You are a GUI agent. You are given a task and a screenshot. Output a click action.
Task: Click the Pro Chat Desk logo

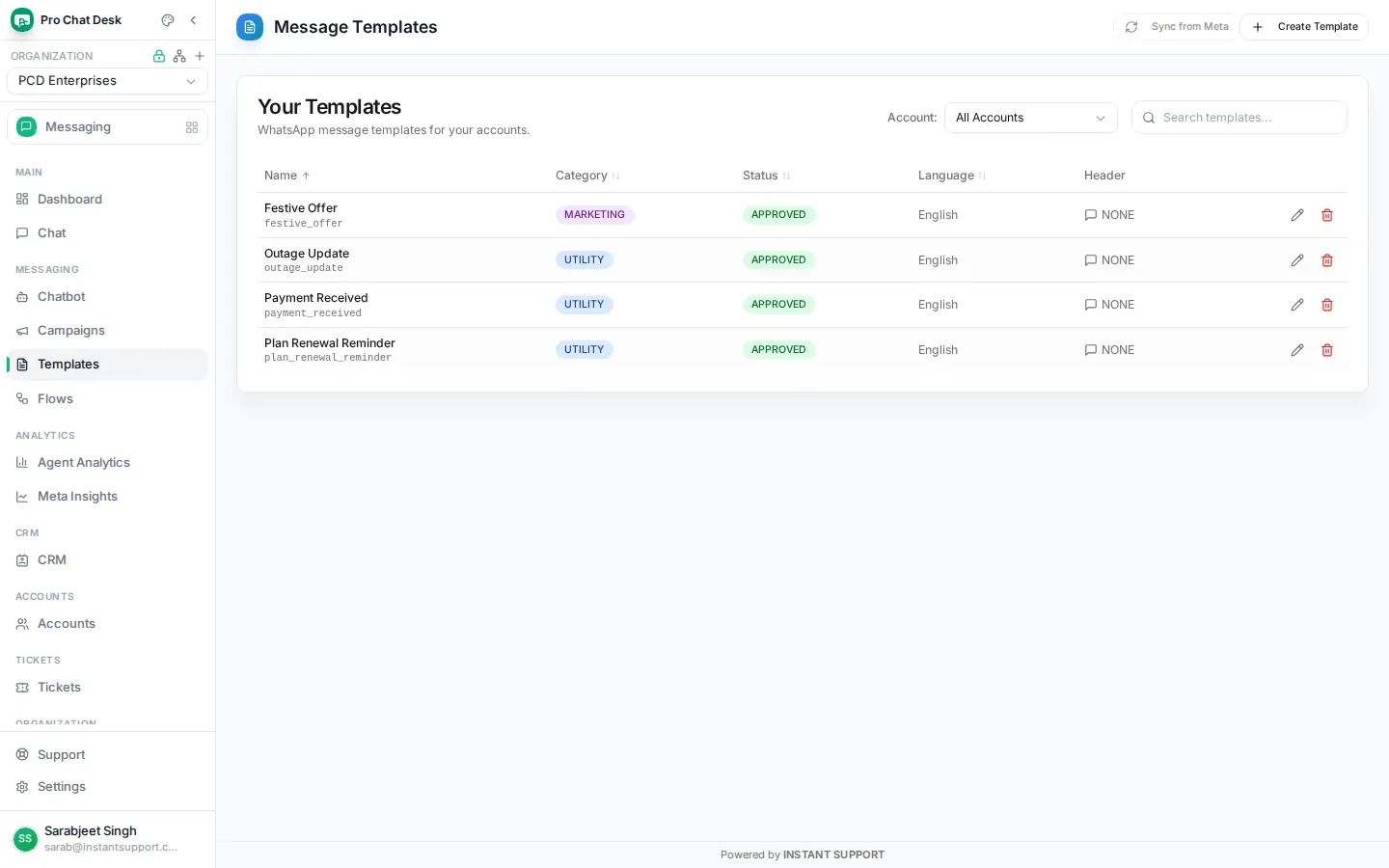[22, 20]
